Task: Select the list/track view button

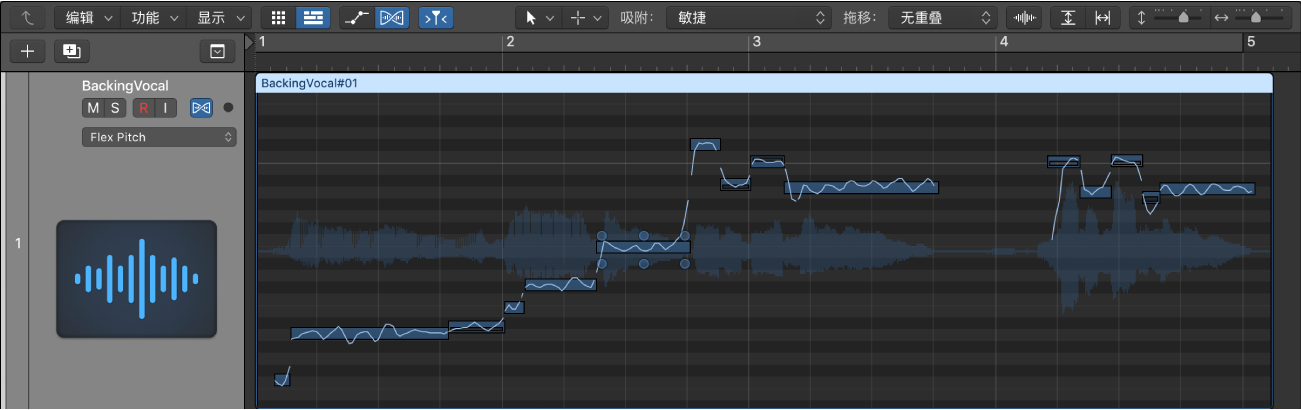Action: (x=313, y=17)
